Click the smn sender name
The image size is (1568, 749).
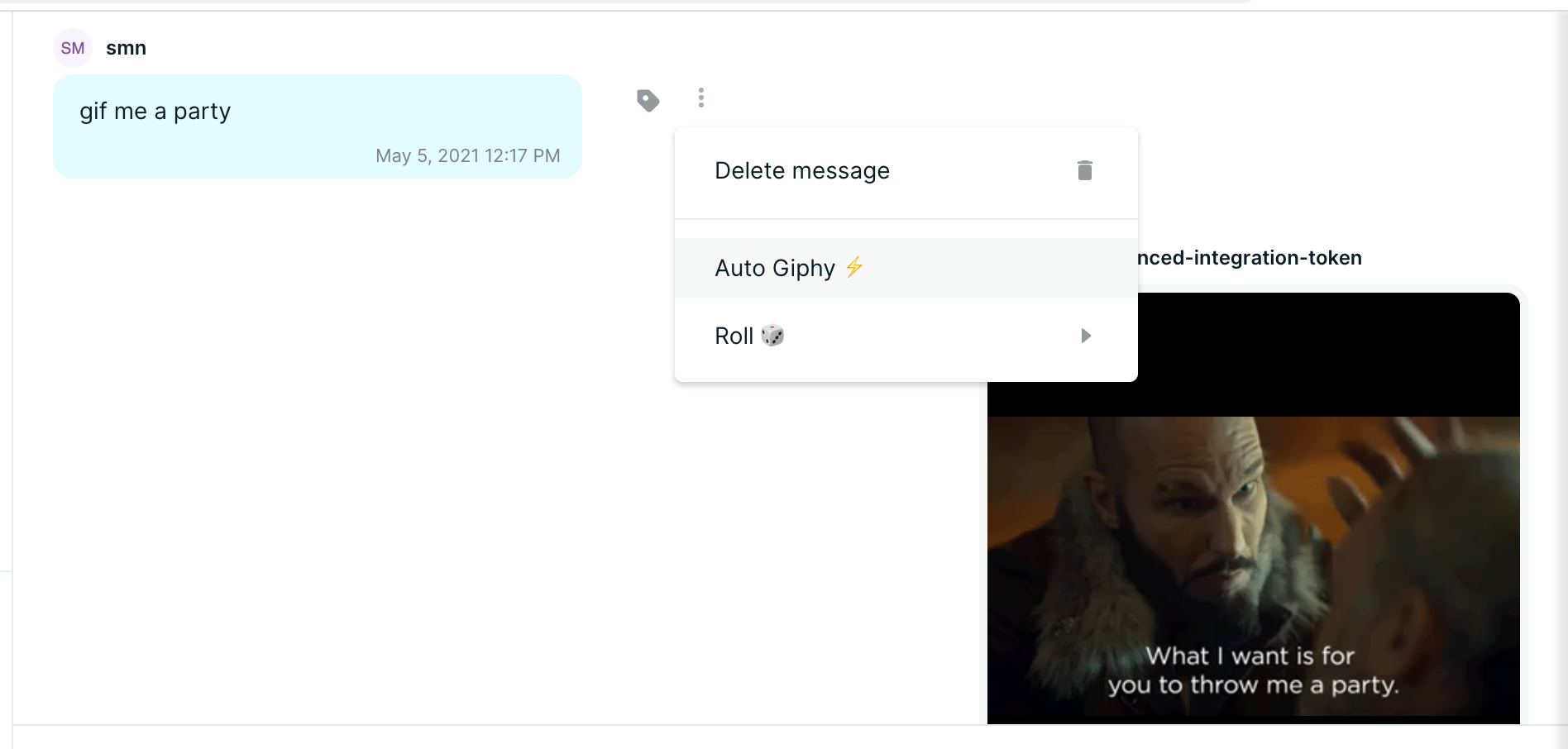pos(127,48)
